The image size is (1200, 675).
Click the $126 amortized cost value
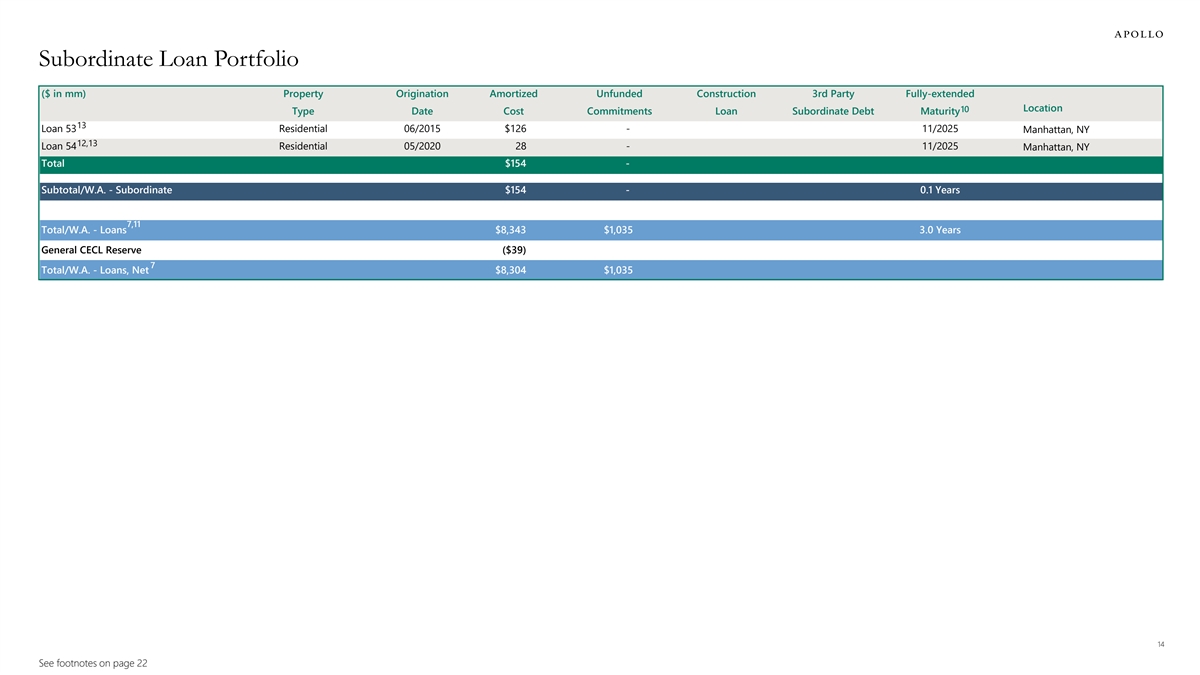[515, 129]
